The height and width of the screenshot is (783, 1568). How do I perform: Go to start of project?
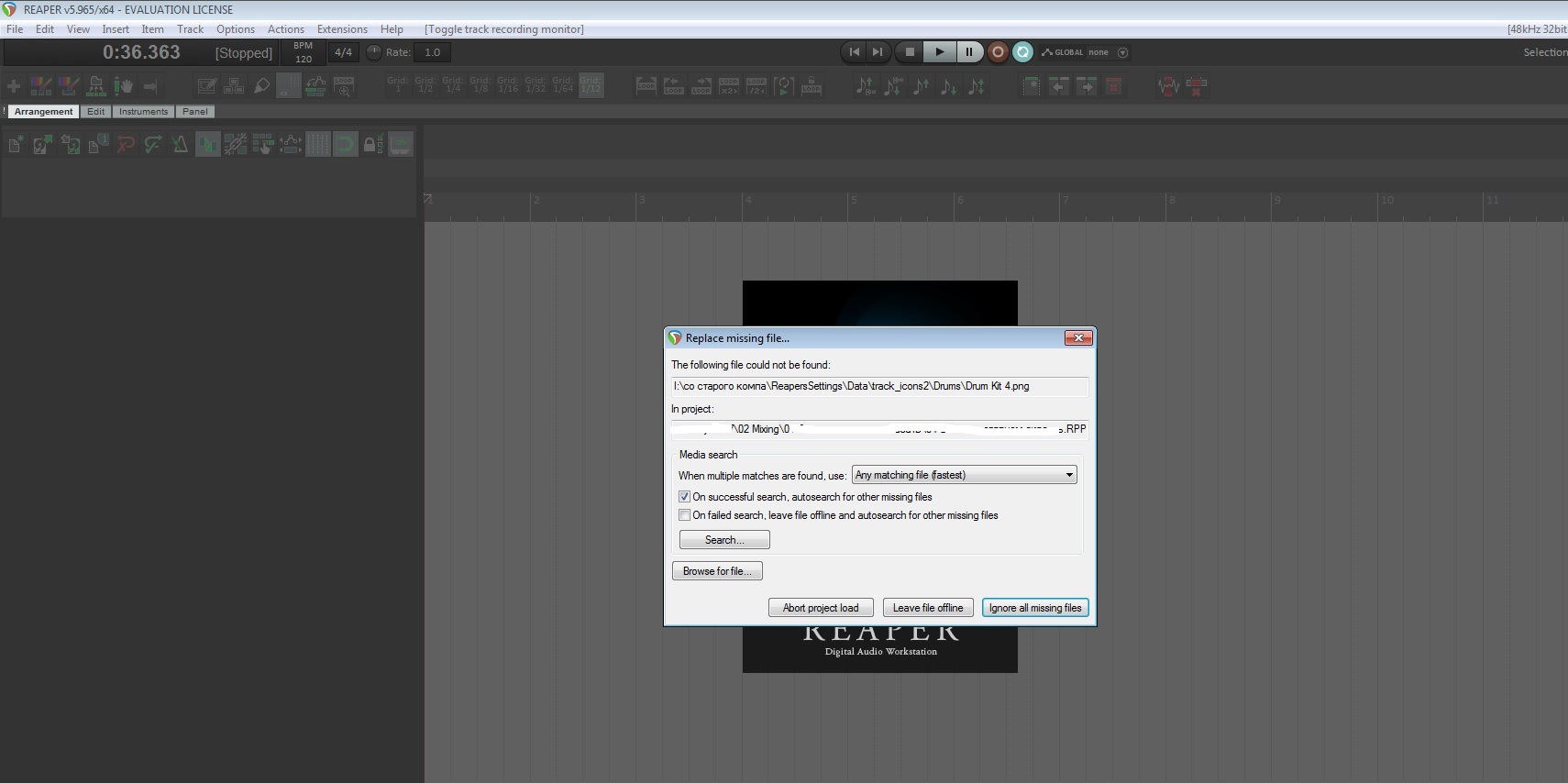(x=855, y=52)
